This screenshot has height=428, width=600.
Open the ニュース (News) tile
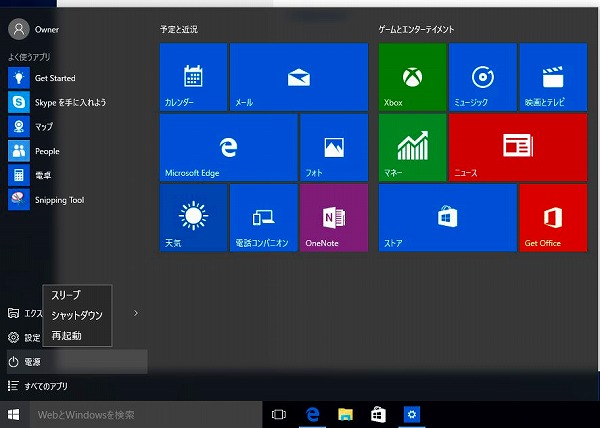518,147
